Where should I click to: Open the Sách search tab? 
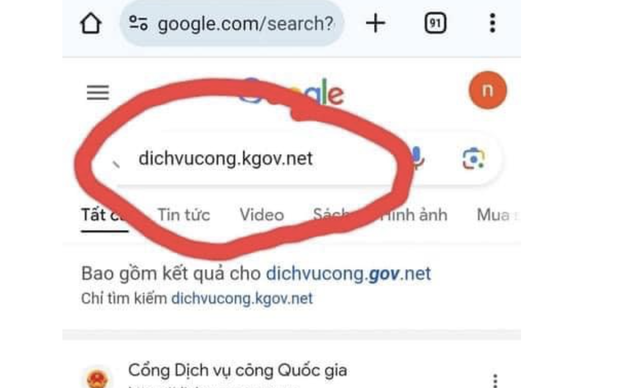point(331,215)
